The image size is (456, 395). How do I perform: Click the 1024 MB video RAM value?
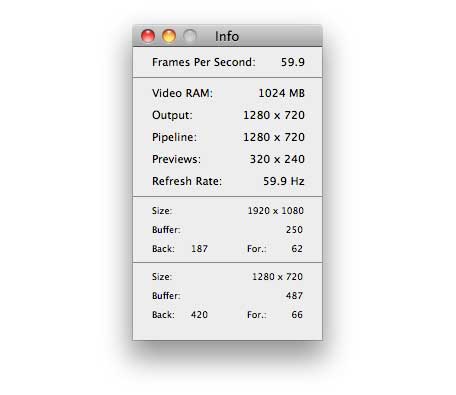(x=281, y=93)
